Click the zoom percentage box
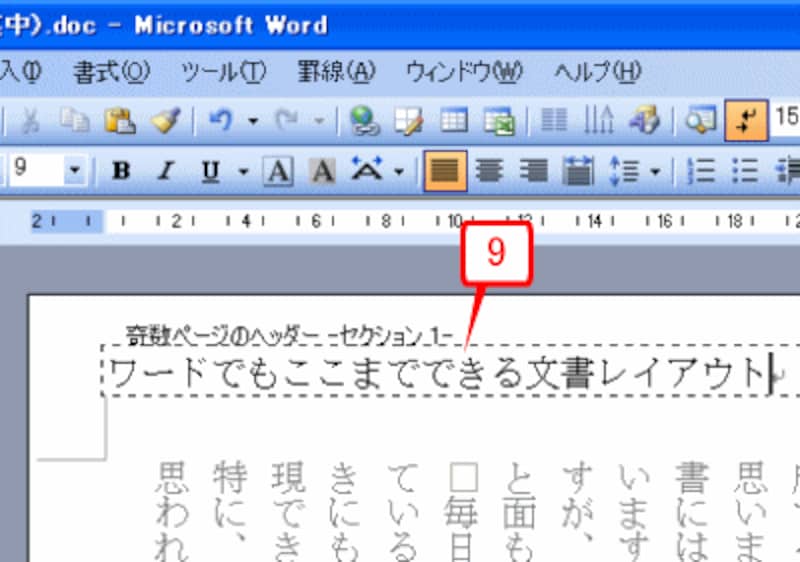This screenshot has width=800, height=562. (x=786, y=118)
